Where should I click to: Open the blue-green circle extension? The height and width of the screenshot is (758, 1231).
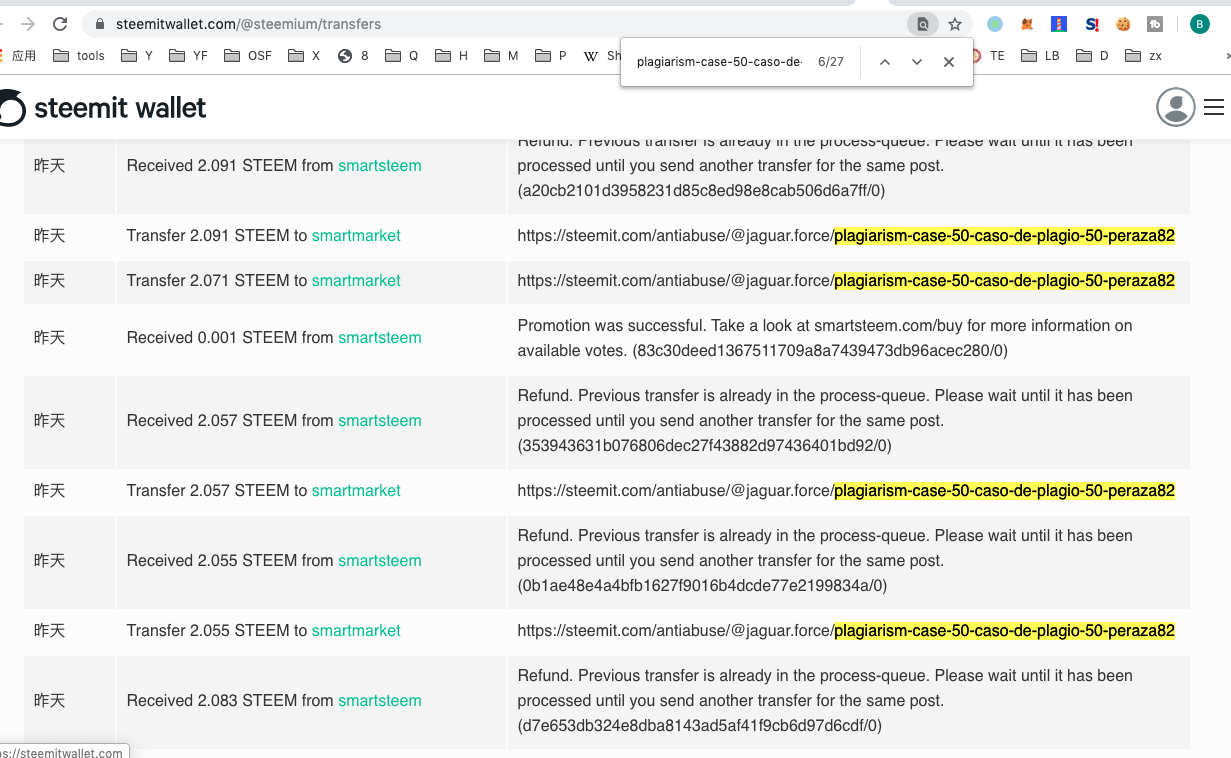click(995, 24)
